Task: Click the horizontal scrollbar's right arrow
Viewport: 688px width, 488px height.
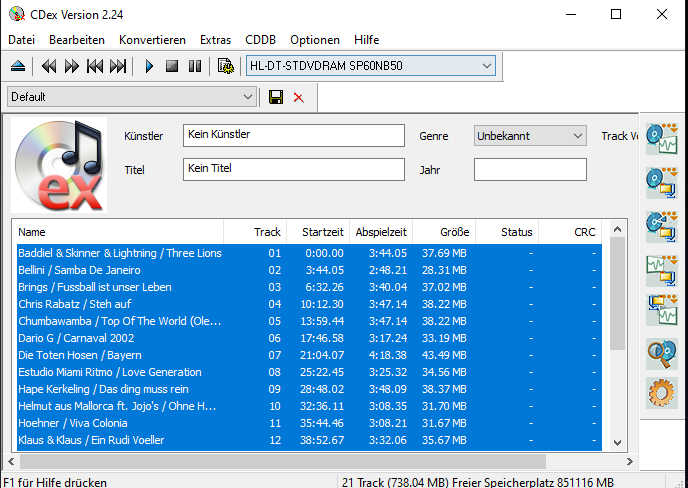Action: pyautogui.click(x=630, y=461)
